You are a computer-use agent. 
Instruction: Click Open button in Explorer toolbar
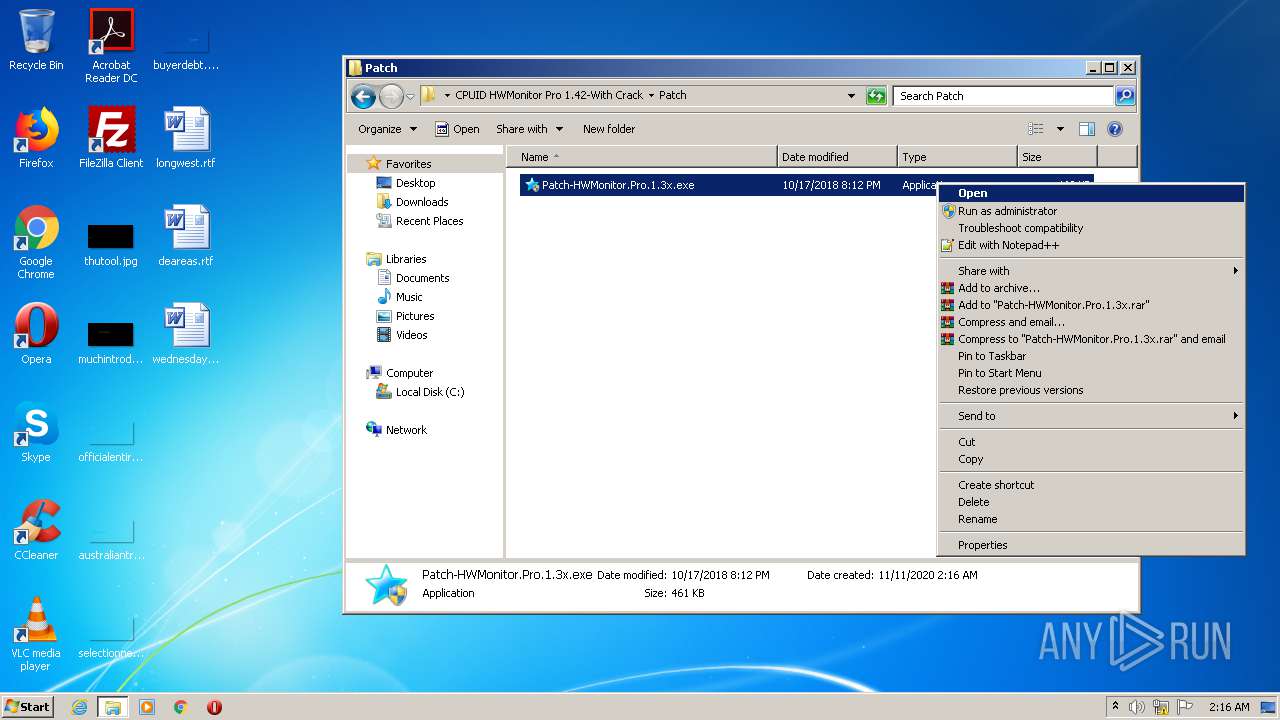click(x=457, y=129)
